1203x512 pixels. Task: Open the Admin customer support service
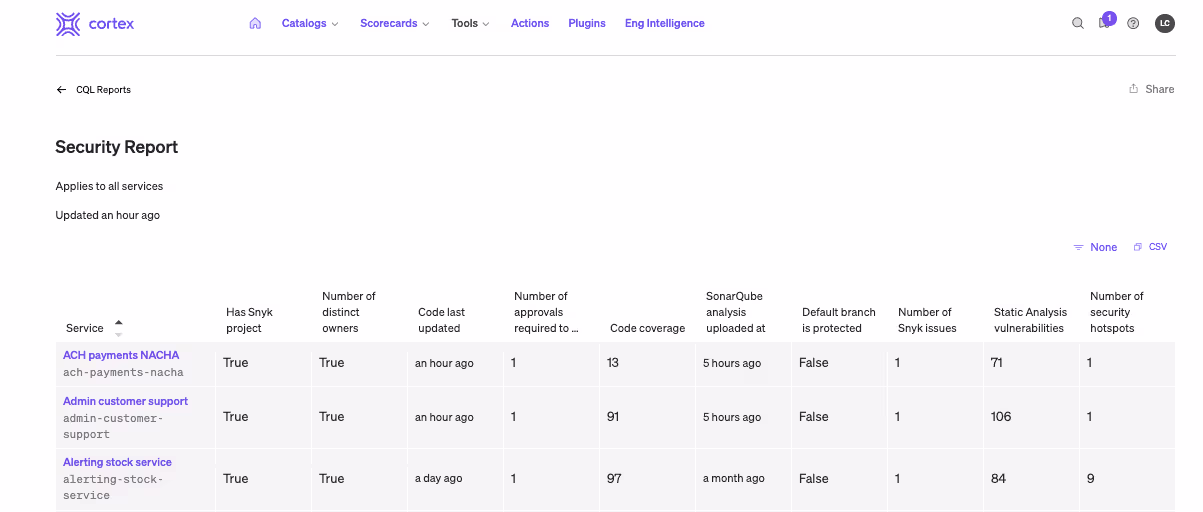(125, 401)
